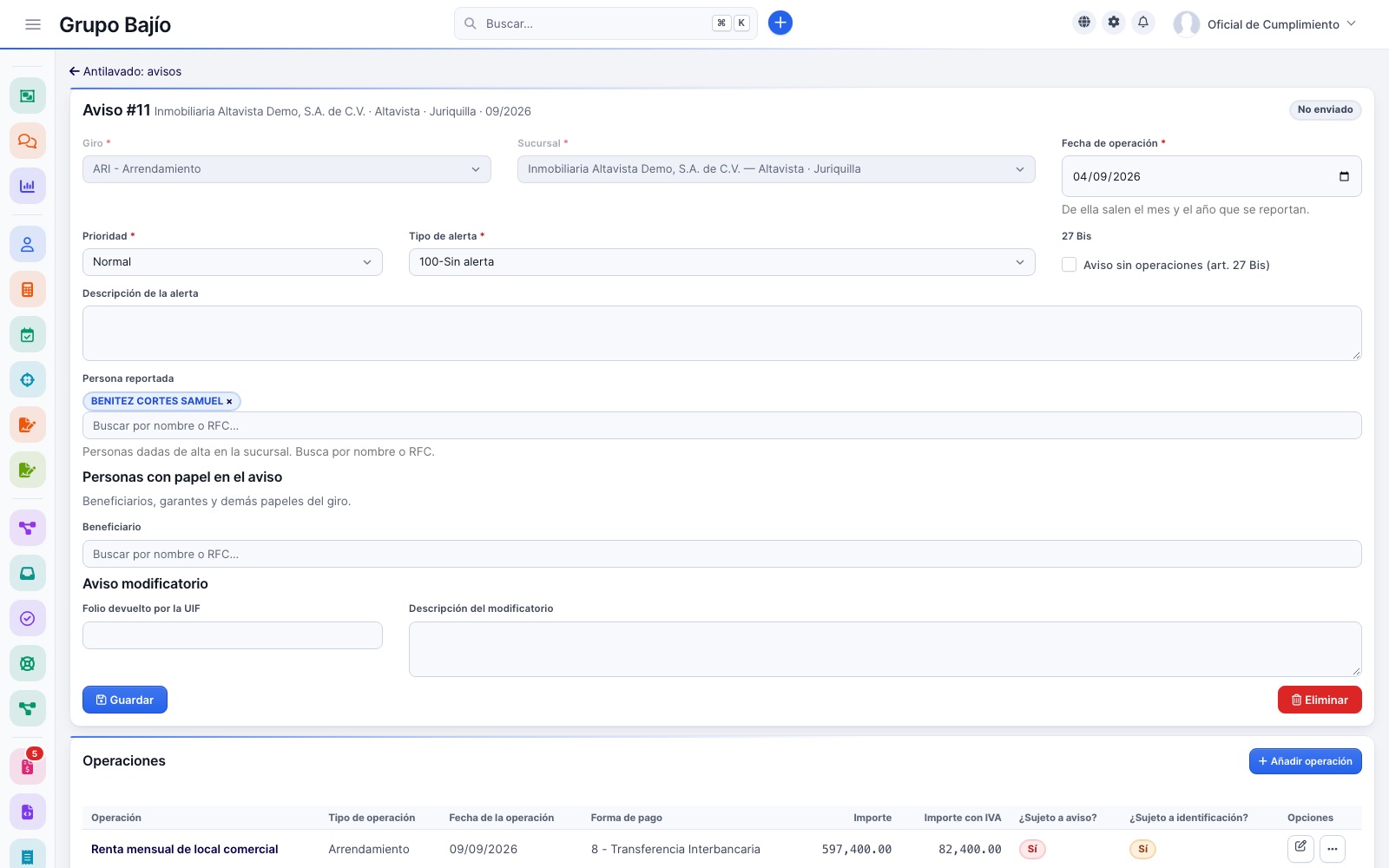Click Añadir operación button
The image size is (1389, 868).
1306,761
